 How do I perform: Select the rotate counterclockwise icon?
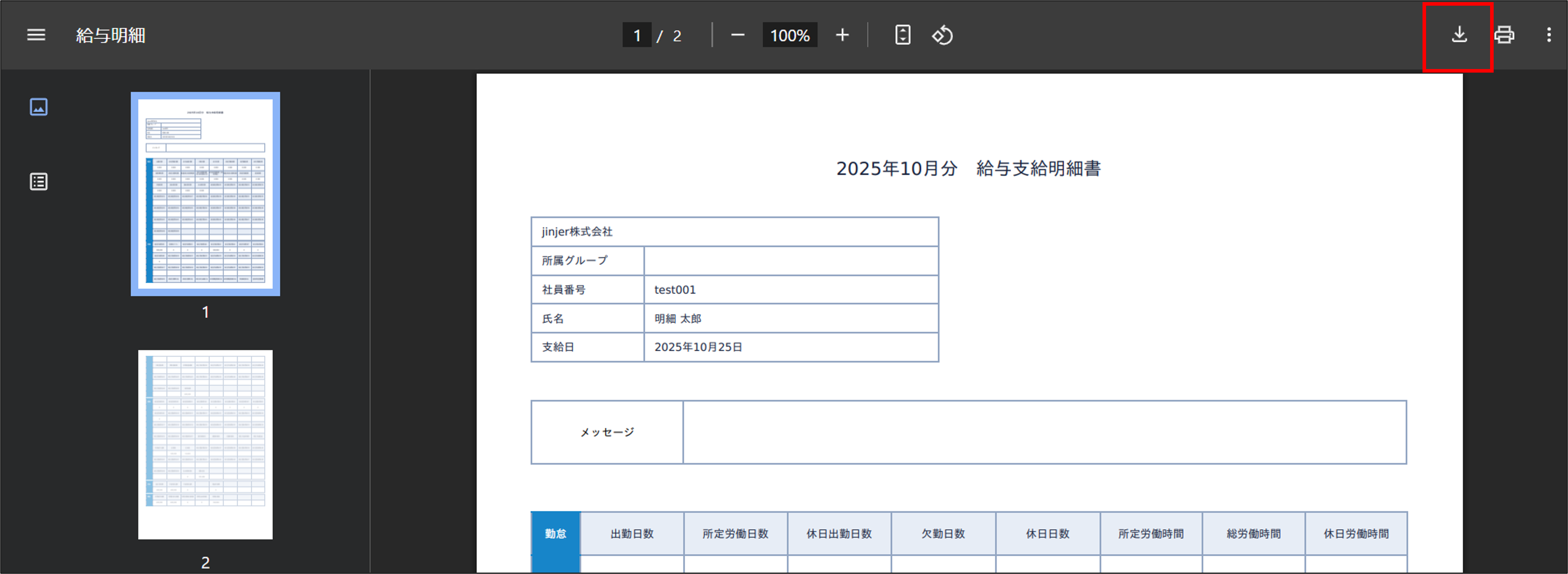coord(941,35)
